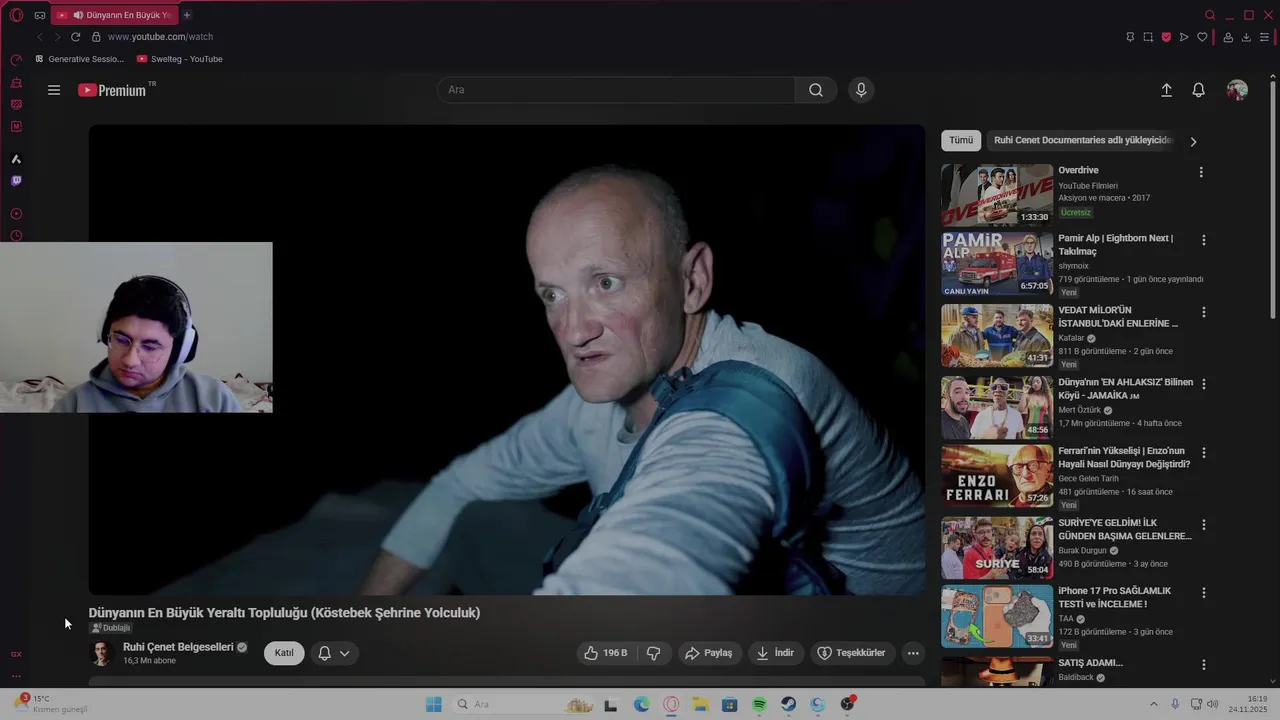1280x720 pixels.
Task: Click the www.youtube.com/watch address bar
Action: tap(160, 37)
